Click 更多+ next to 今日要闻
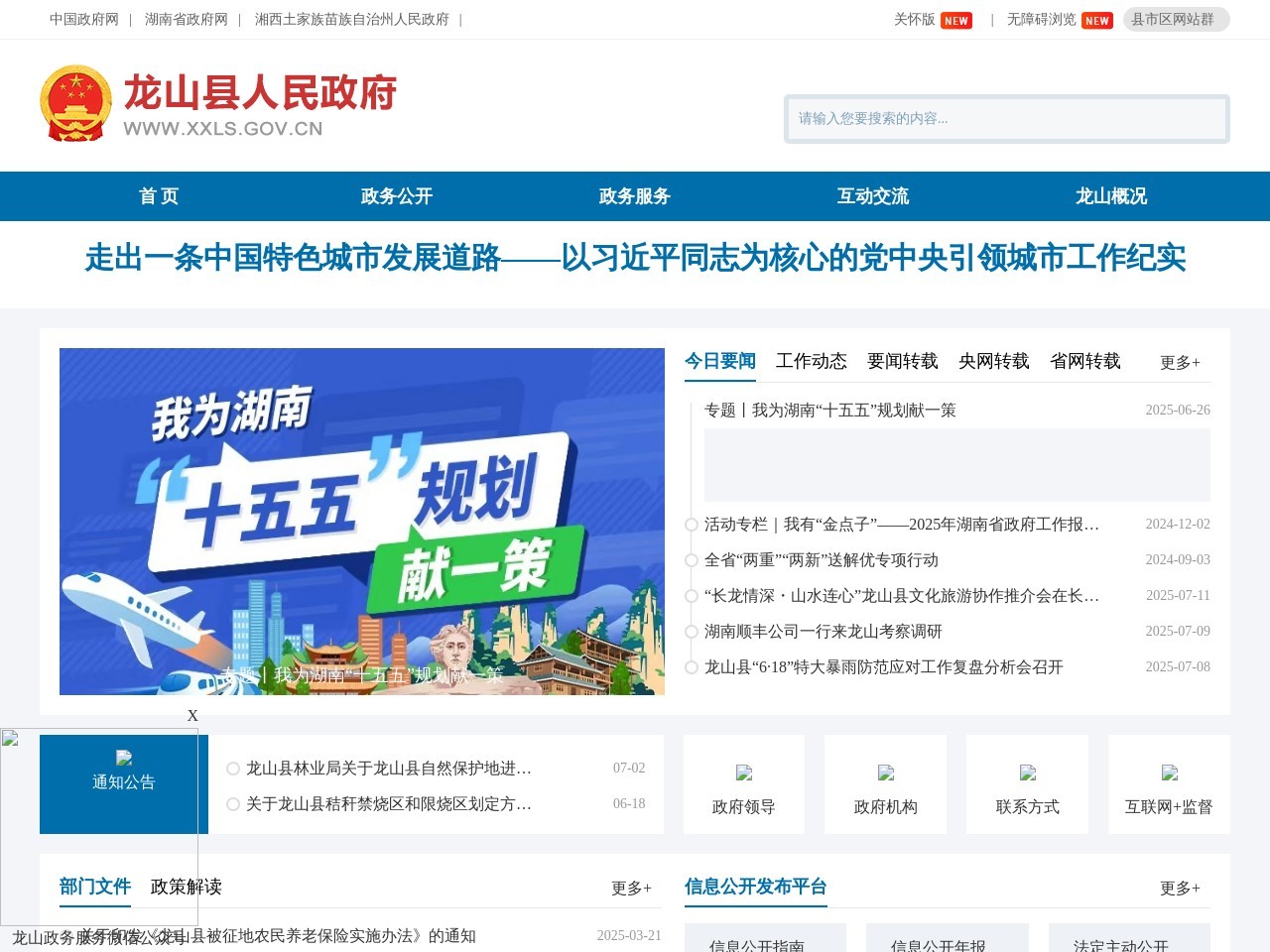 click(1180, 363)
